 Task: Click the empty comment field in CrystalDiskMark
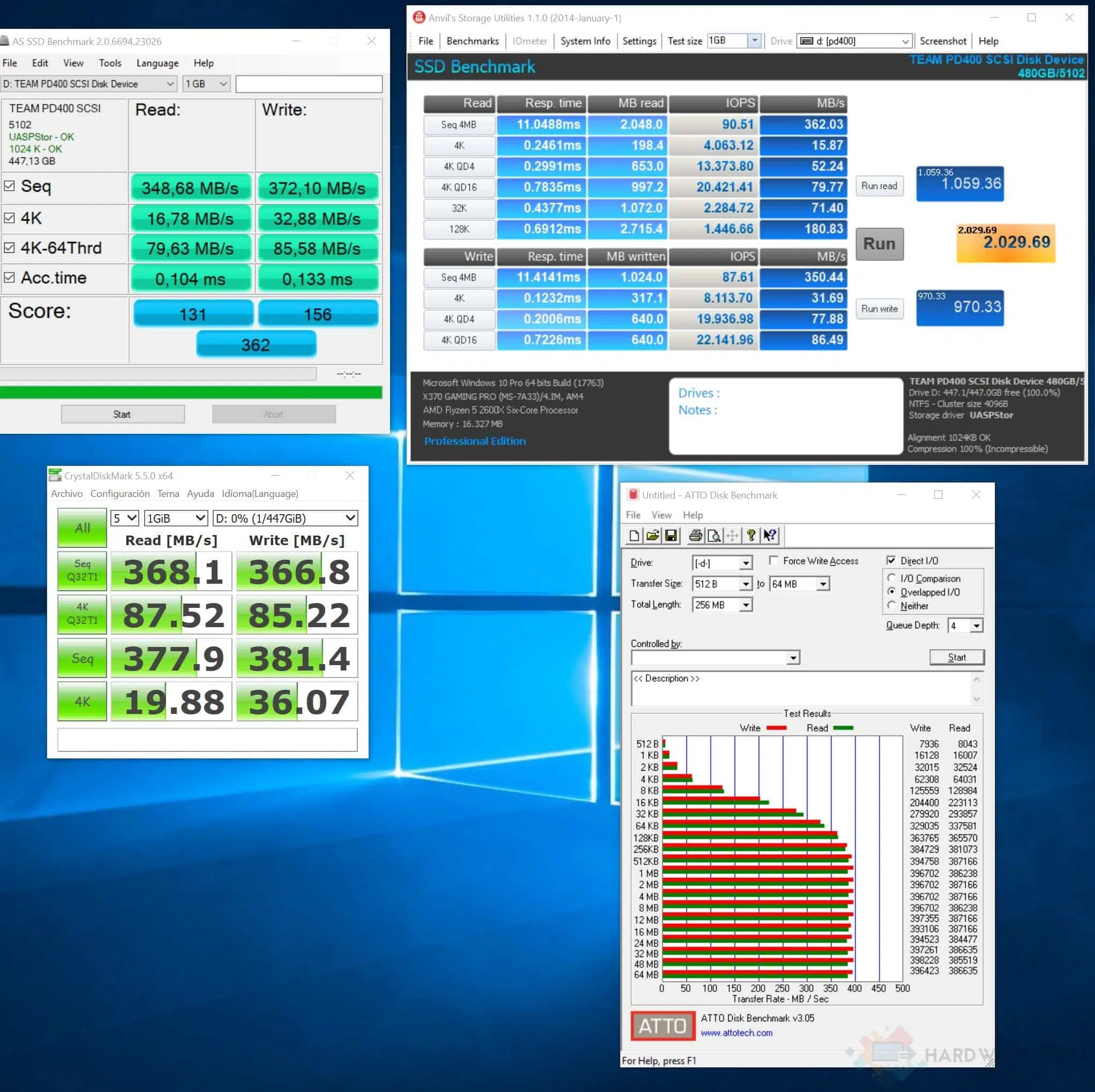(207, 740)
